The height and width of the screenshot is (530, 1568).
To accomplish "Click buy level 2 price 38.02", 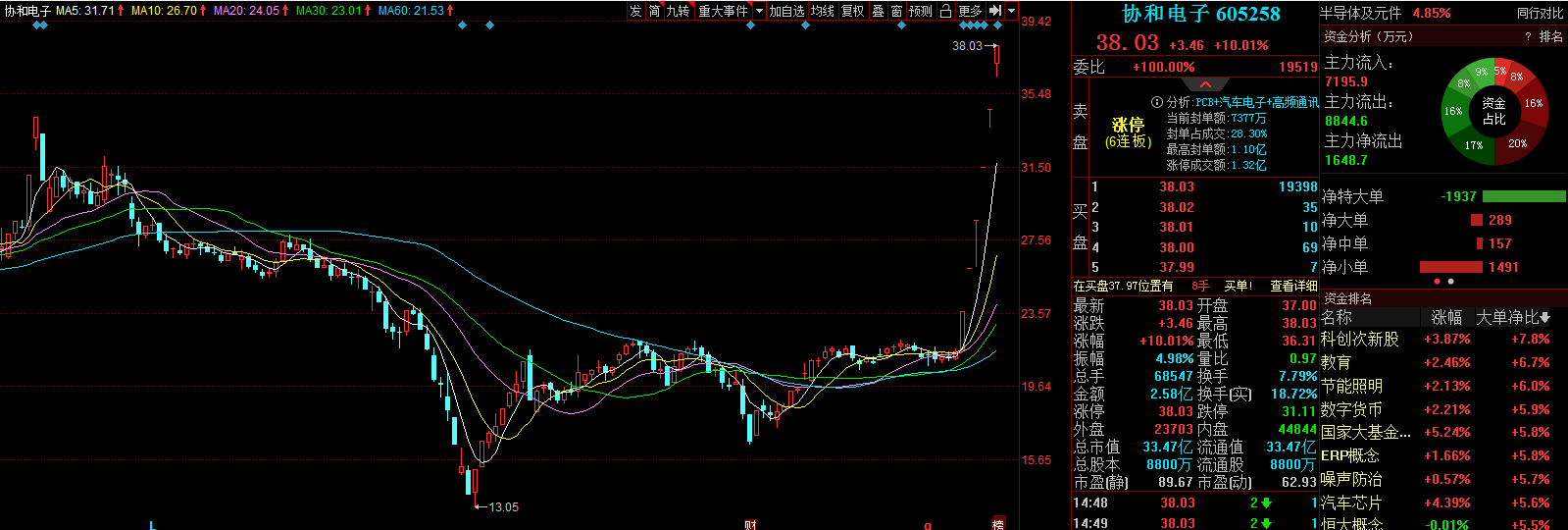I will click(1177, 207).
